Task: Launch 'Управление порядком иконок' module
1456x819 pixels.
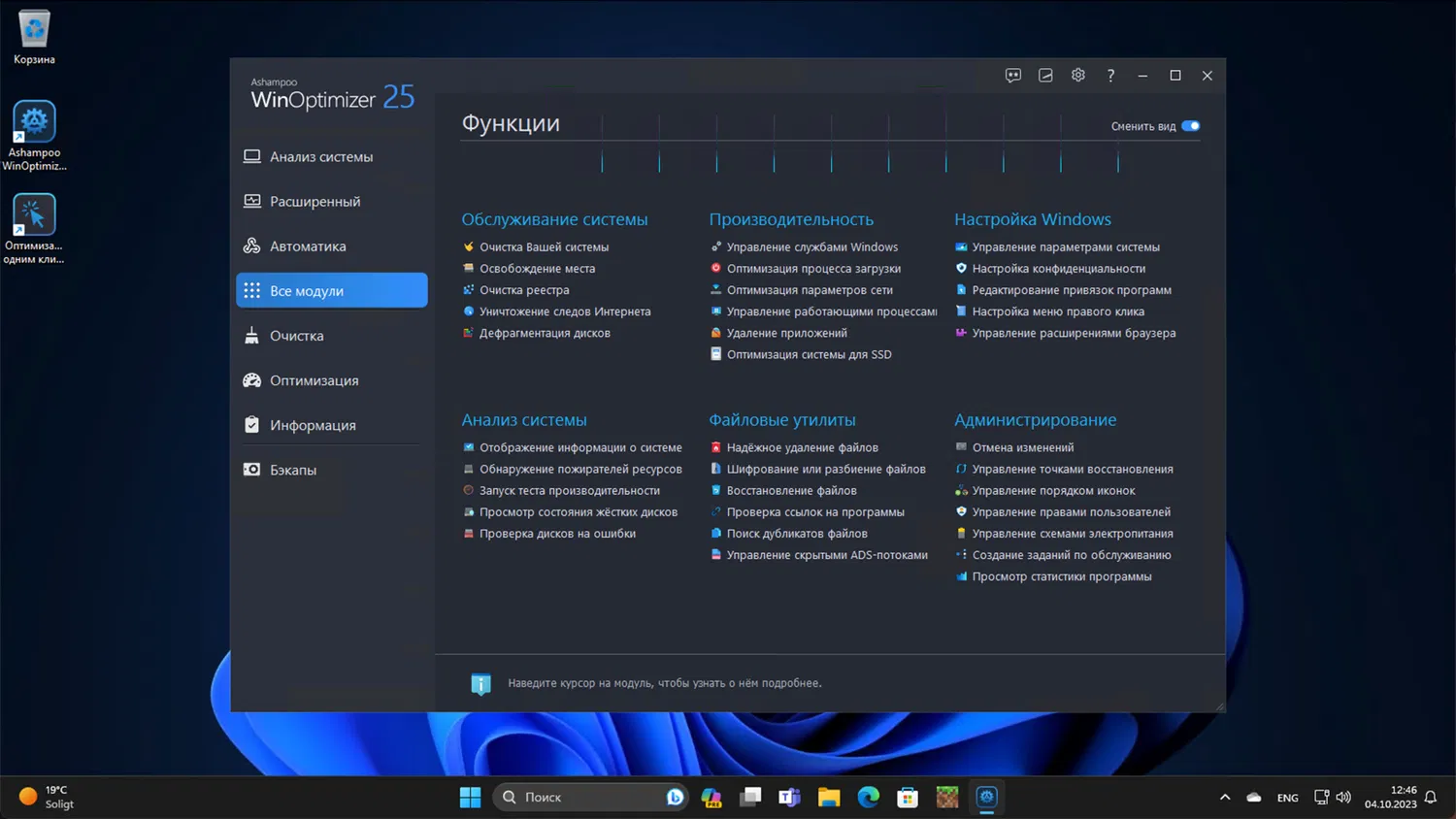Action: tap(1053, 491)
